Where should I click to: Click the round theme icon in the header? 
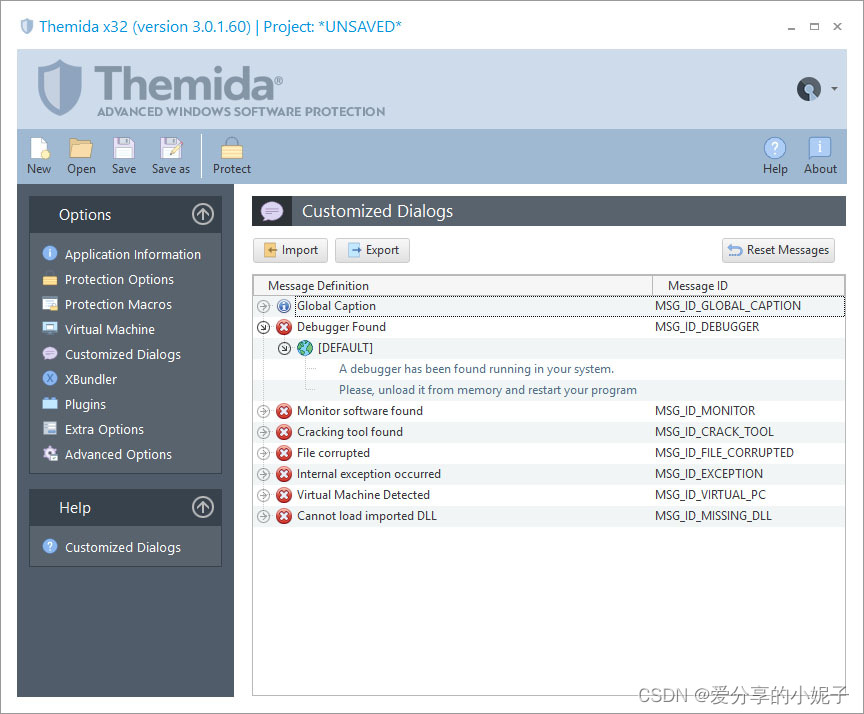(x=808, y=89)
